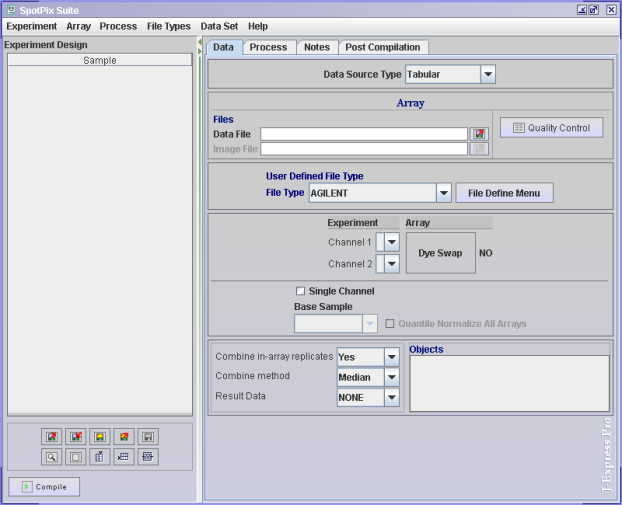Toggle the Dye Swap button
Viewport: 622px width, 505px height.
[x=440, y=253]
